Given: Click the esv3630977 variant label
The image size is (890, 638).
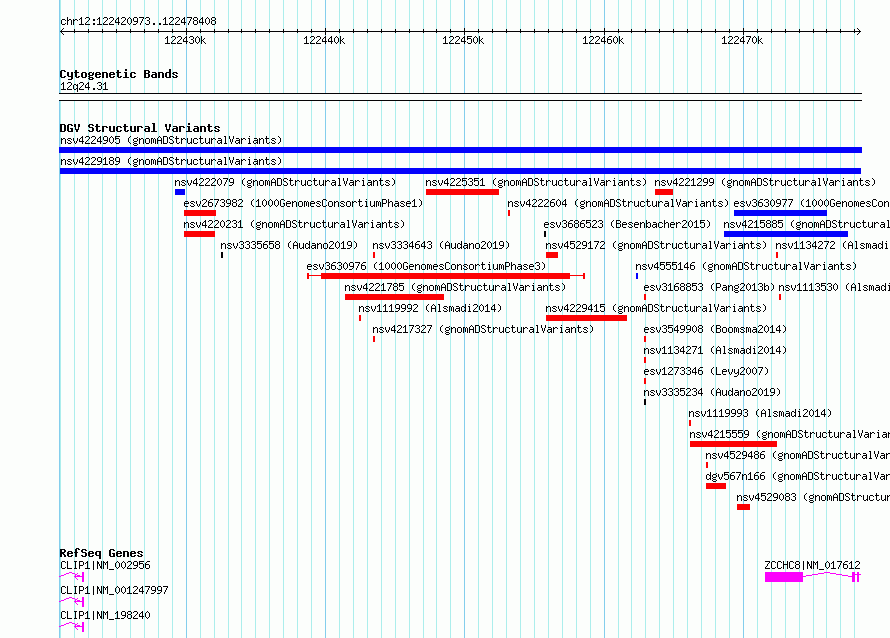Looking at the screenshot, I should click(x=812, y=203).
